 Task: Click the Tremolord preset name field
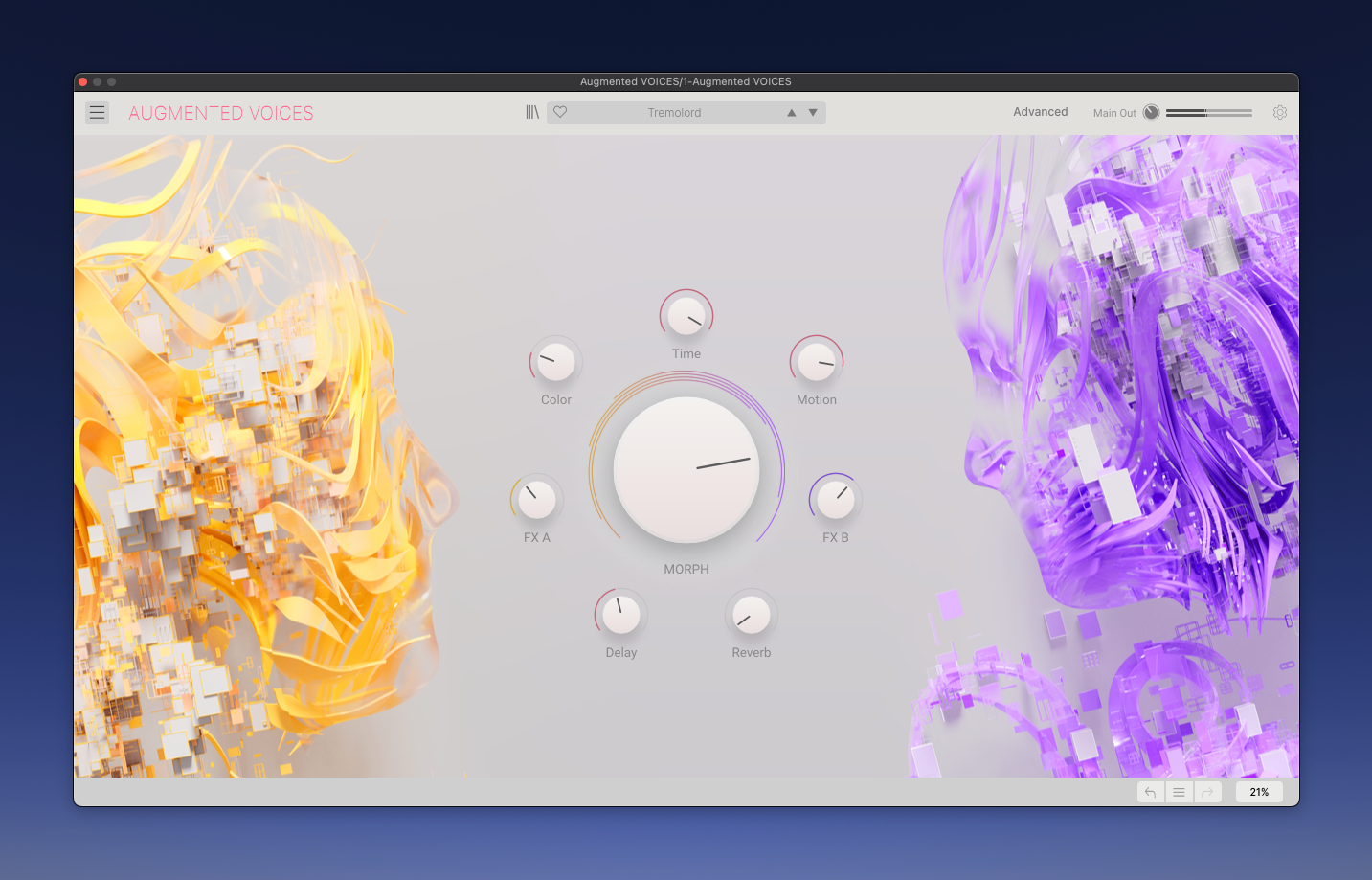tap(674, 113)
